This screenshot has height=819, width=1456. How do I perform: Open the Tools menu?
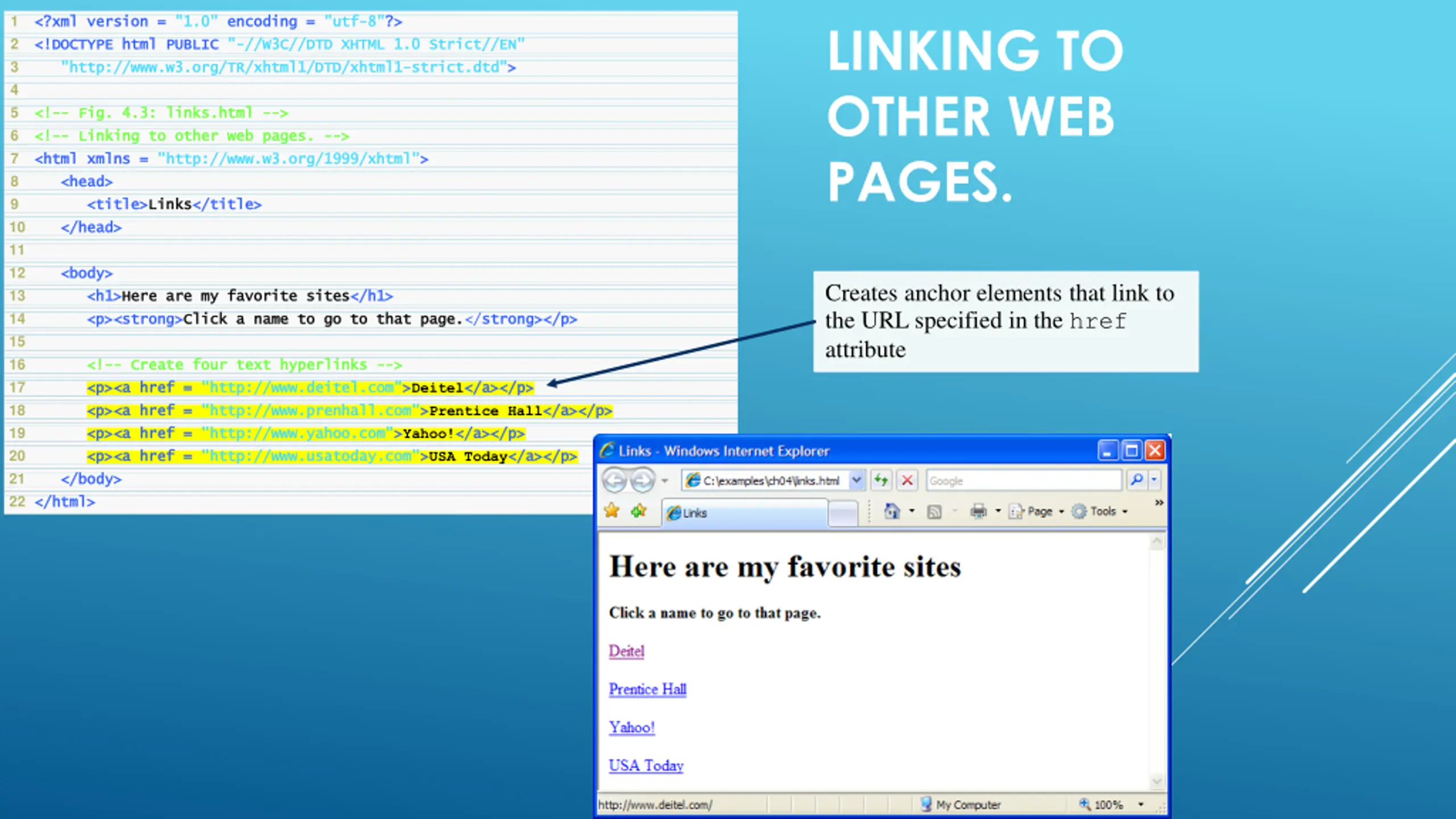[x=1100, y=511]
